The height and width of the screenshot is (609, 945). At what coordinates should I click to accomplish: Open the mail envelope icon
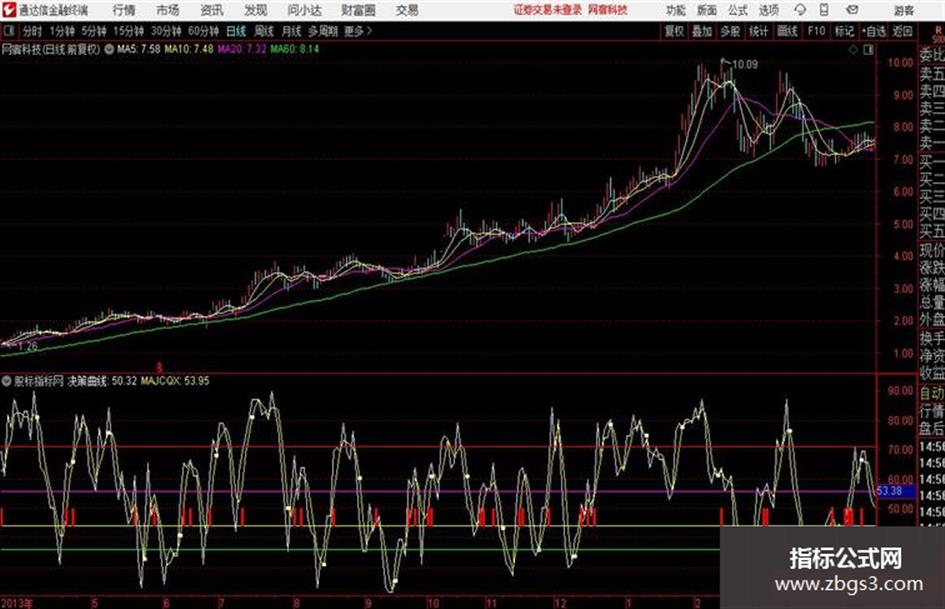852,10
